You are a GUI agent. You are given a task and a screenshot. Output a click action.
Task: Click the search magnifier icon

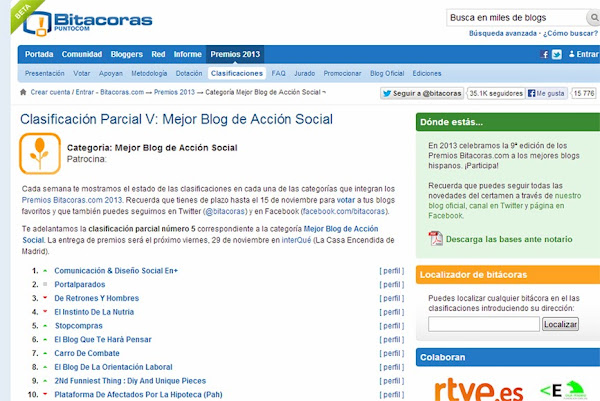pyautogui.click(x=593, y=18)
